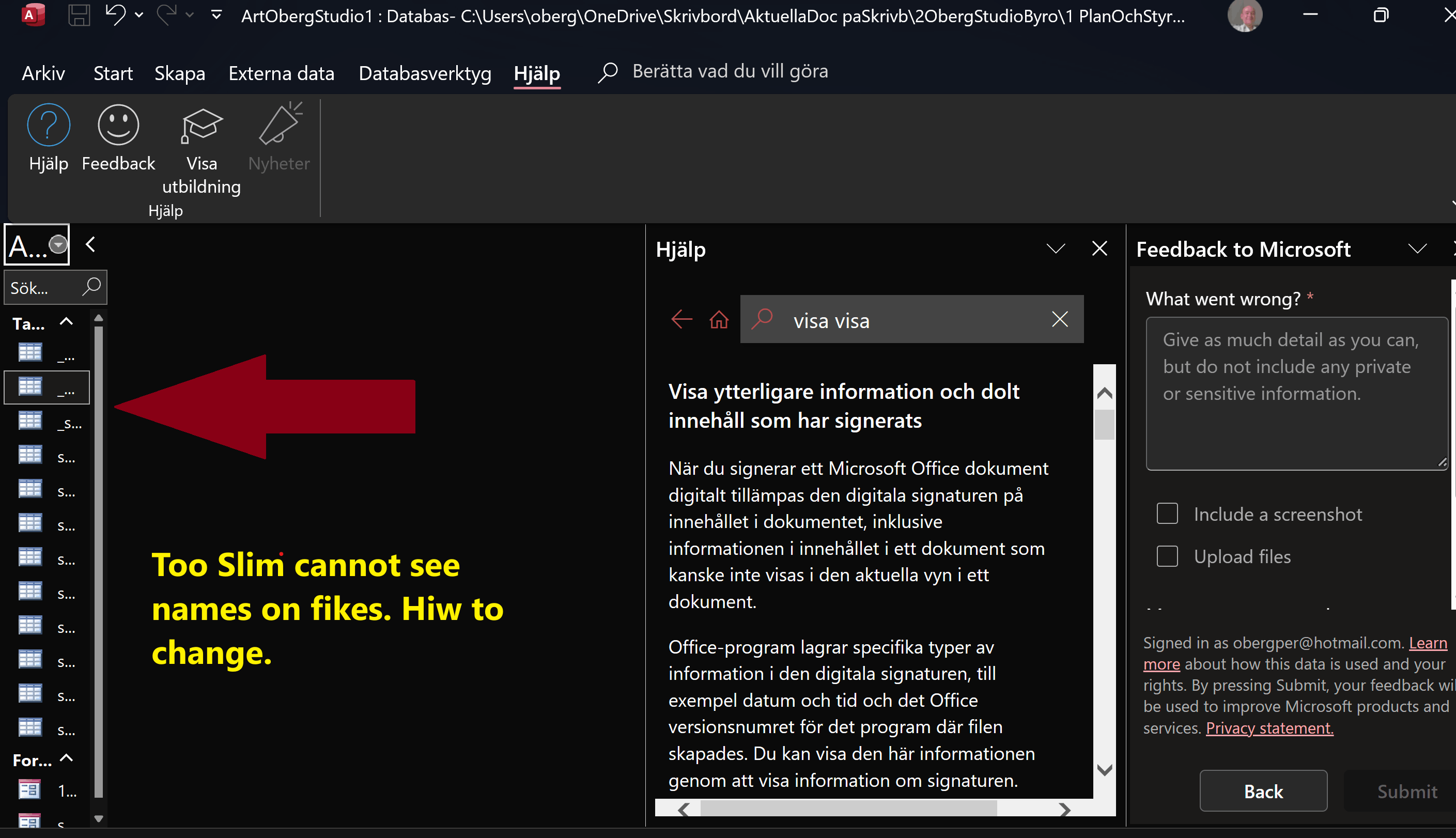Open navigation pane category dropdown arrow
Image resolution: width=1456 pixels, height=838 pixels.
pyautogui.click(x=57, y=244)
